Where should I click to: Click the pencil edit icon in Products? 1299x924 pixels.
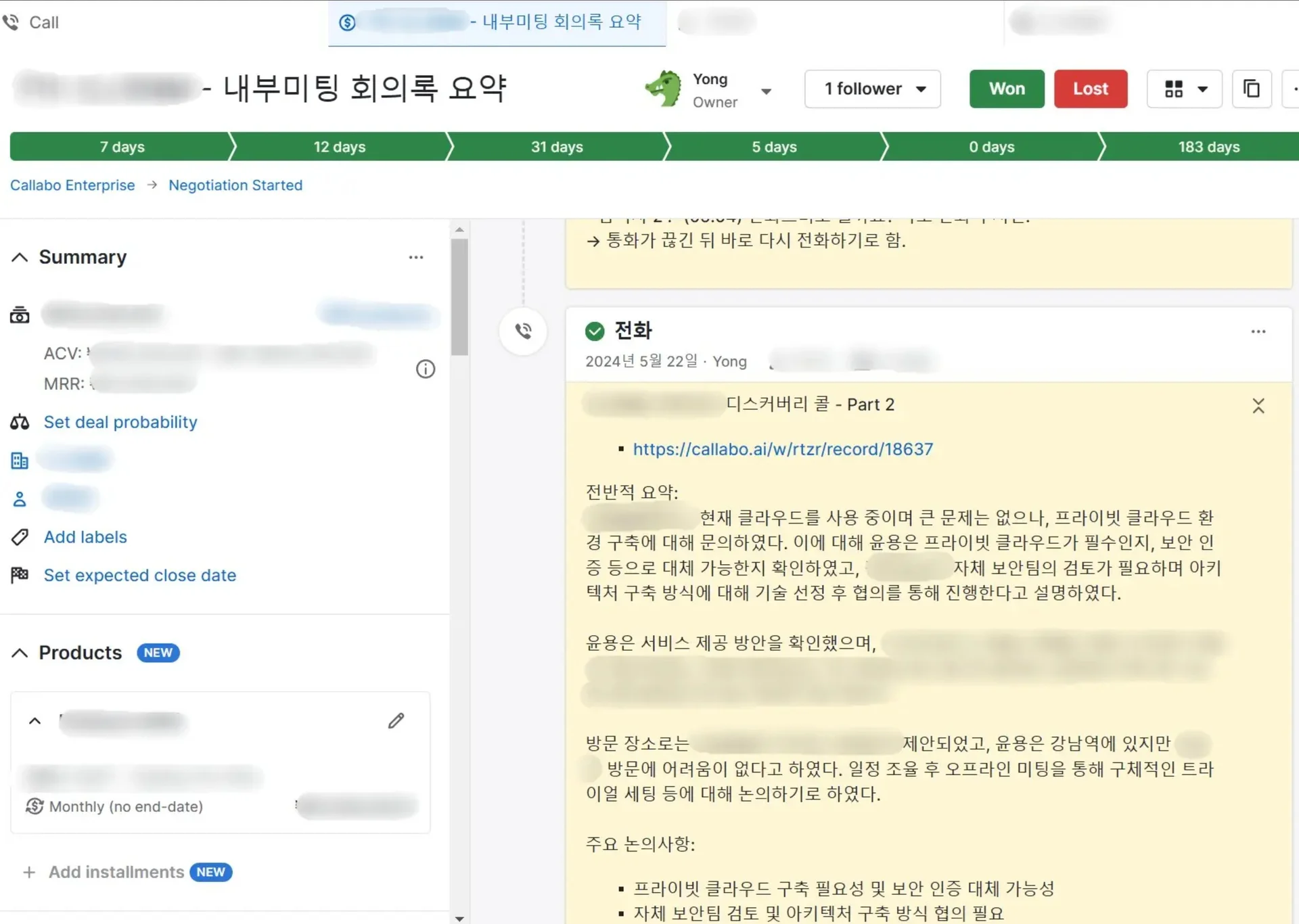pos(396,720)
